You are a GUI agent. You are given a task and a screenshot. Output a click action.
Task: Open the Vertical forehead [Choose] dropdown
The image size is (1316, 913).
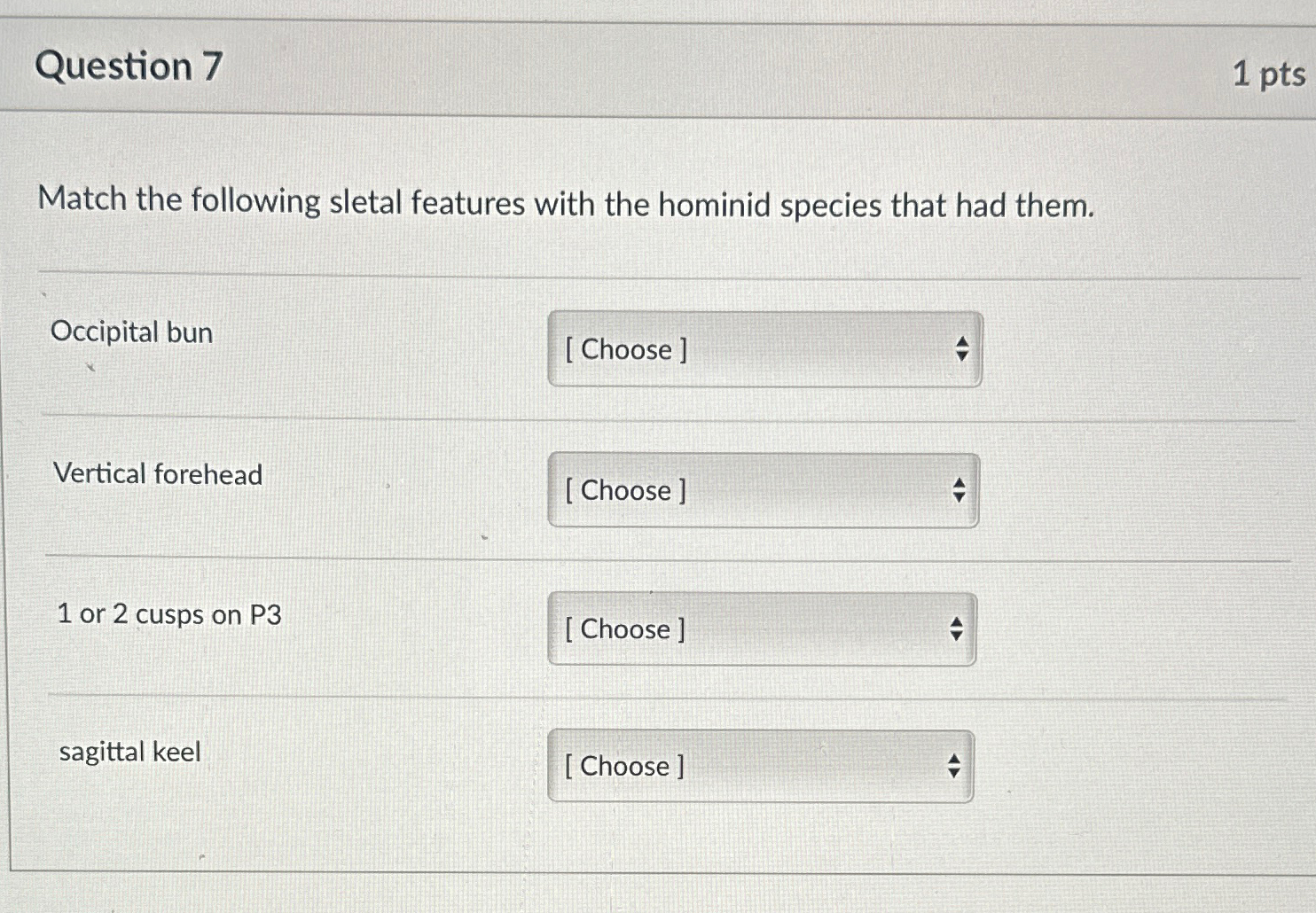point(763,490)
